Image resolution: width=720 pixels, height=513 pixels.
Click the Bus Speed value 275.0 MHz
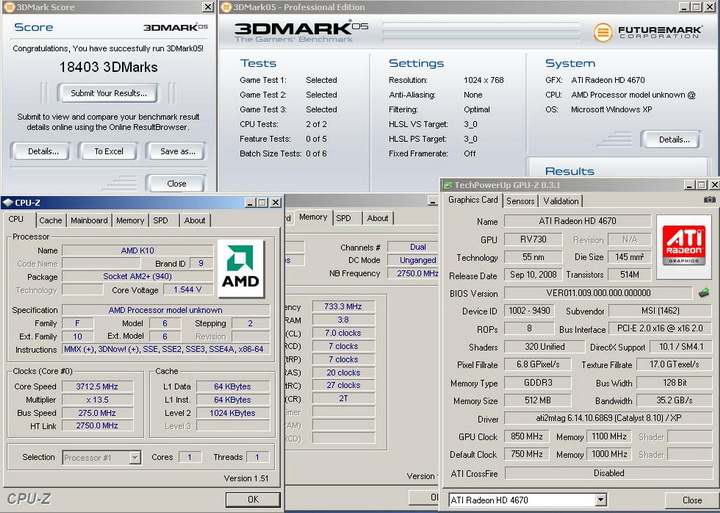point(97,413)
